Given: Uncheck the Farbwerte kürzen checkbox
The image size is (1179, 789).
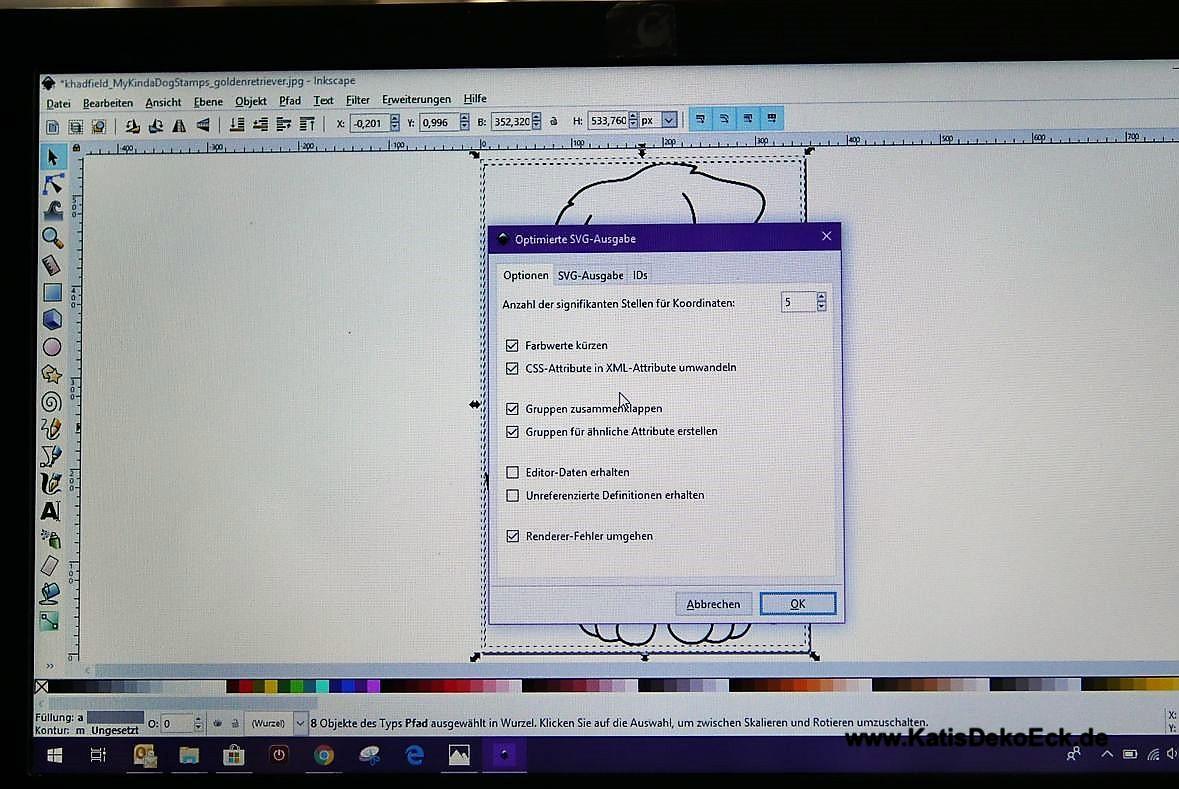Looking at the screenshot, I should pos(512,345).
